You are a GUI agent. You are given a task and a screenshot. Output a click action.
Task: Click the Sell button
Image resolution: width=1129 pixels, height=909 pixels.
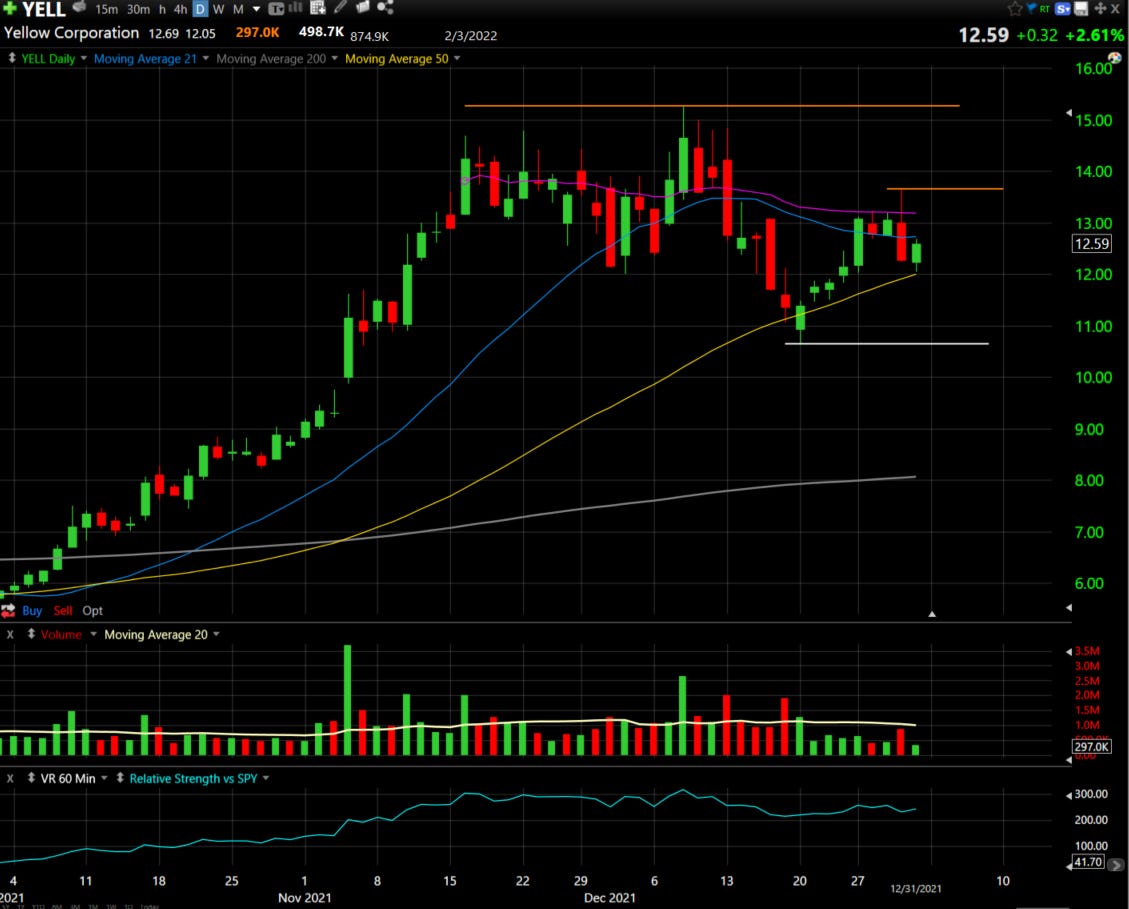coord(63,611)
